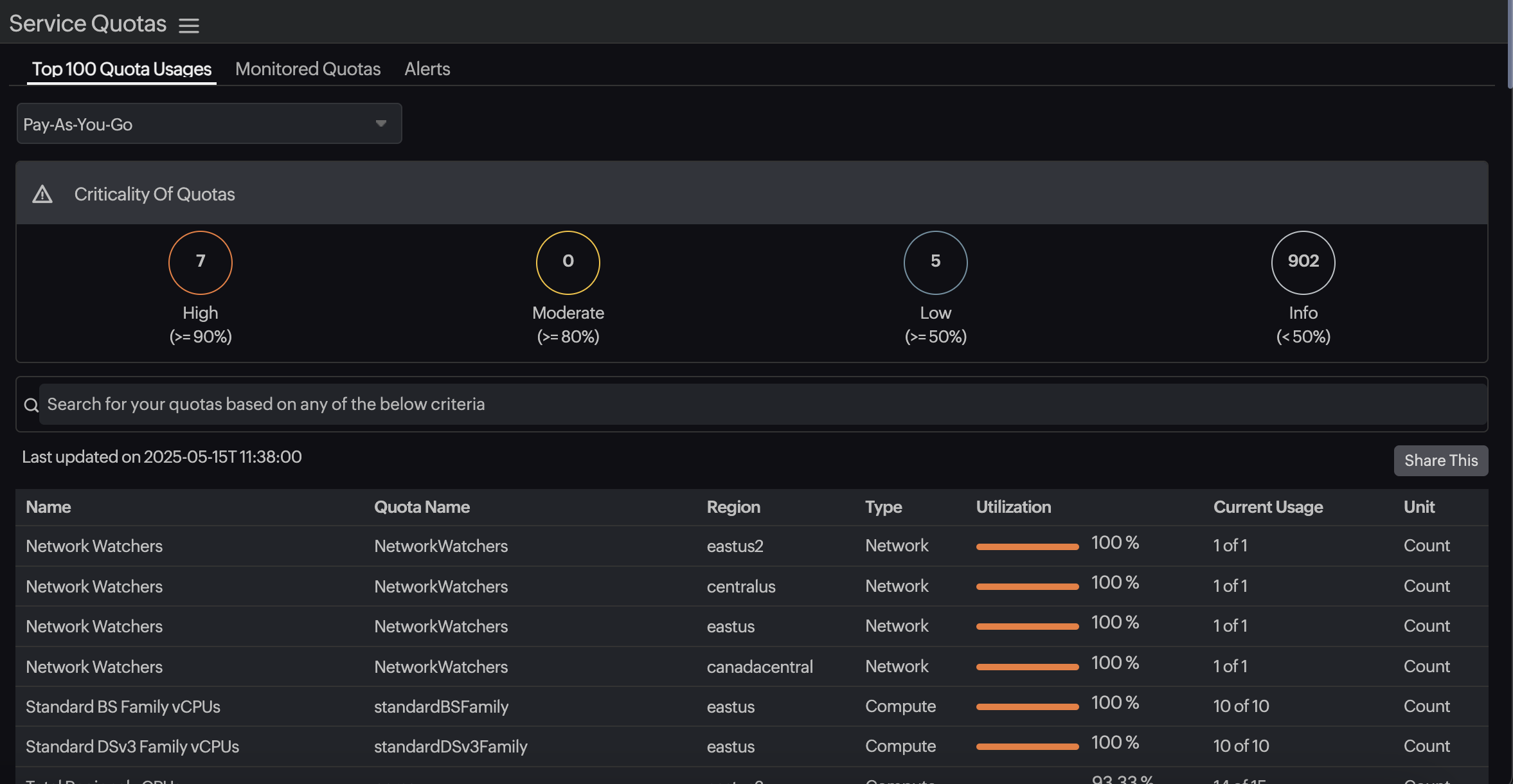Screen dimensions: 1513x784
Task: Select the Moderate criticality circle showing 0
Action: [568, 262]
